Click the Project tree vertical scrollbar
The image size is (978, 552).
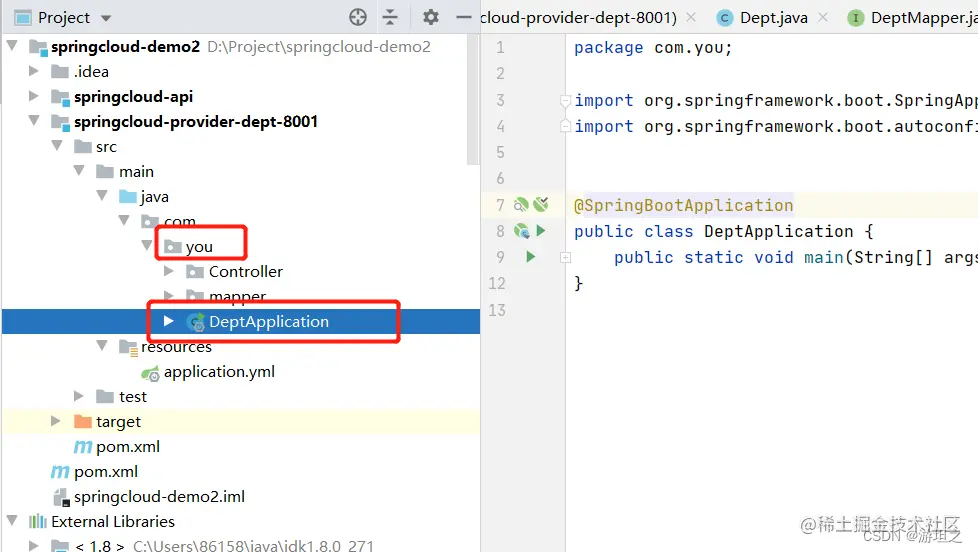click(474, 100)
